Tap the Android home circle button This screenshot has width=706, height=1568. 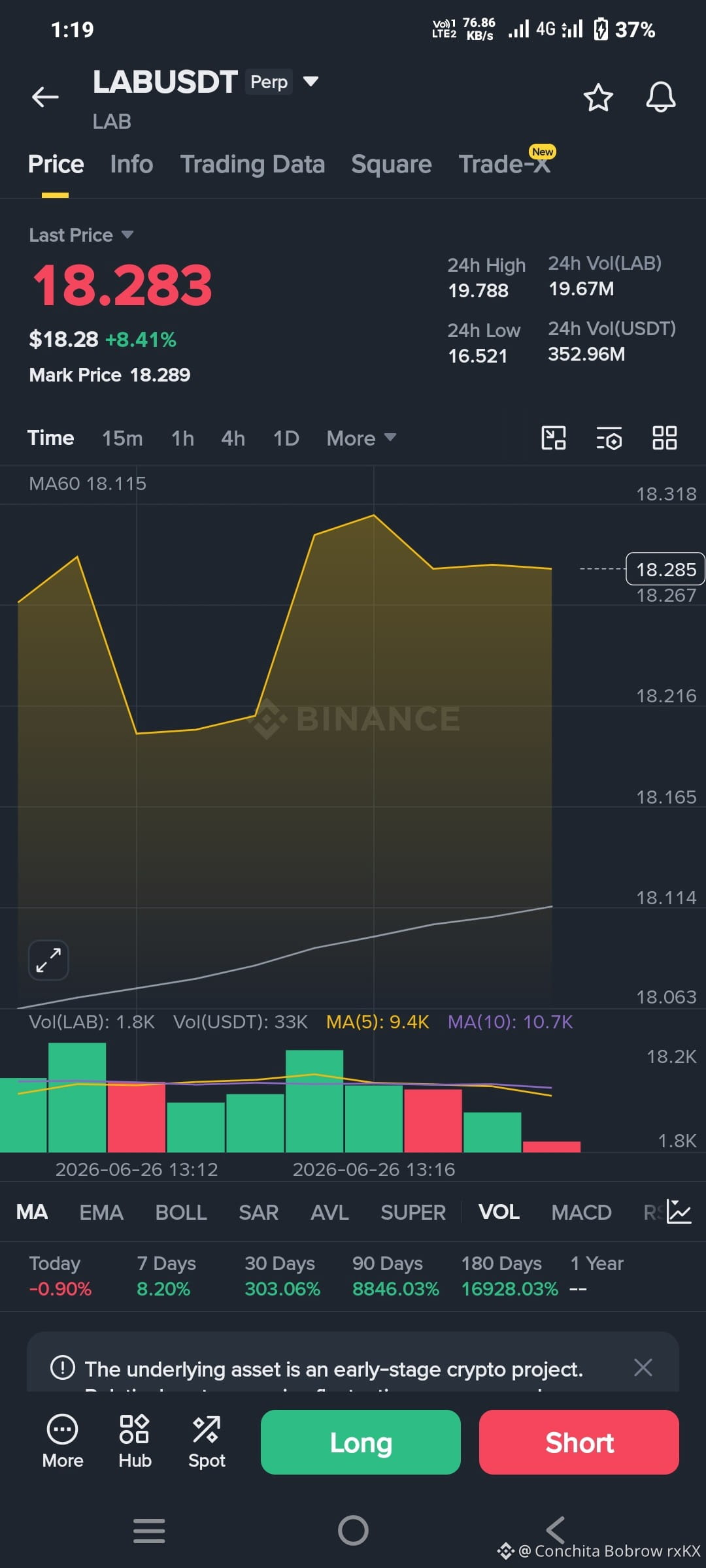pos(353,1530)
